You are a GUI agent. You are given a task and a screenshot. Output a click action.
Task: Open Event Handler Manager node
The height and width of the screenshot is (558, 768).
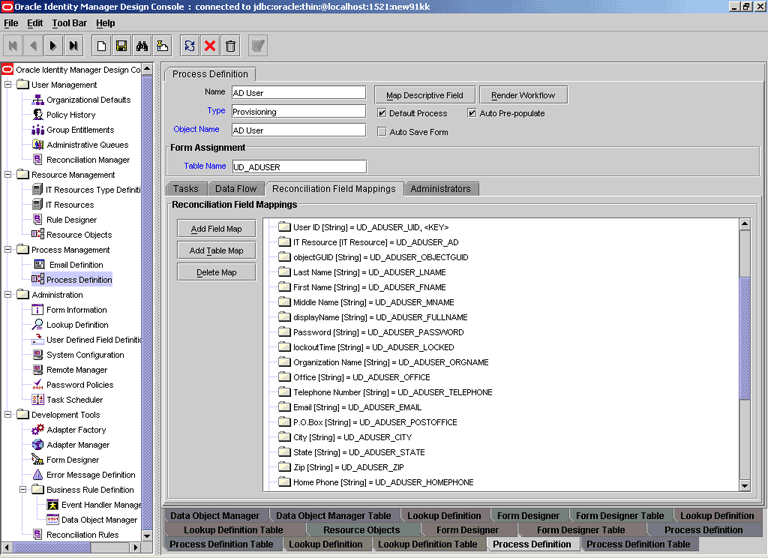point(100,505)
